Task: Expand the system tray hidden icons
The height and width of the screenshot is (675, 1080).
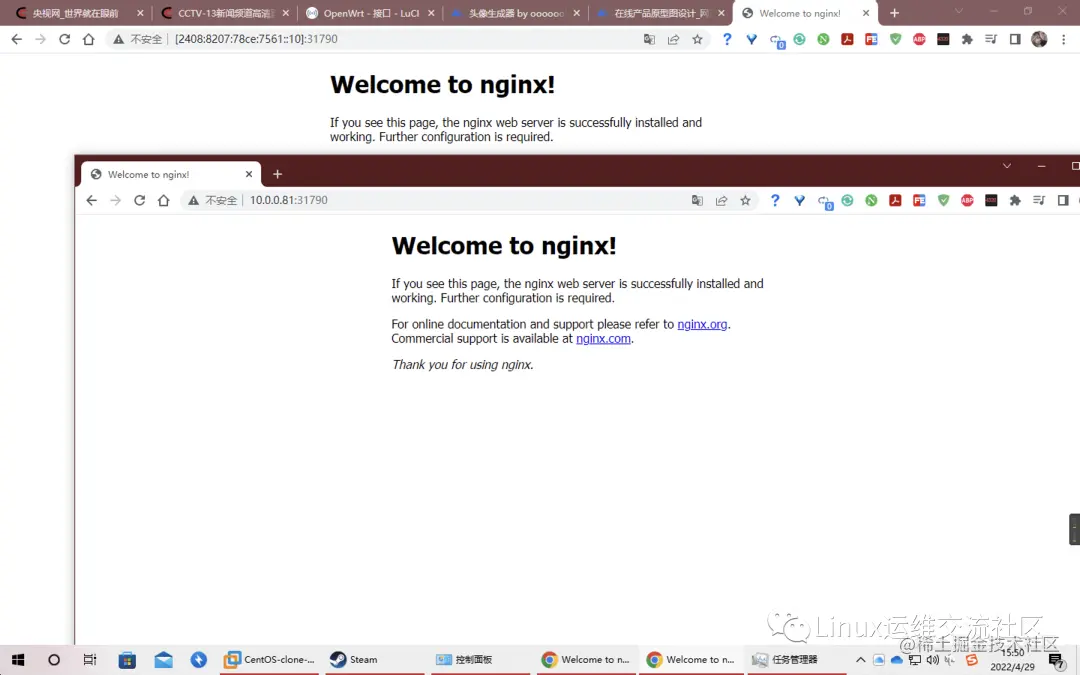Action: point(860,660)
